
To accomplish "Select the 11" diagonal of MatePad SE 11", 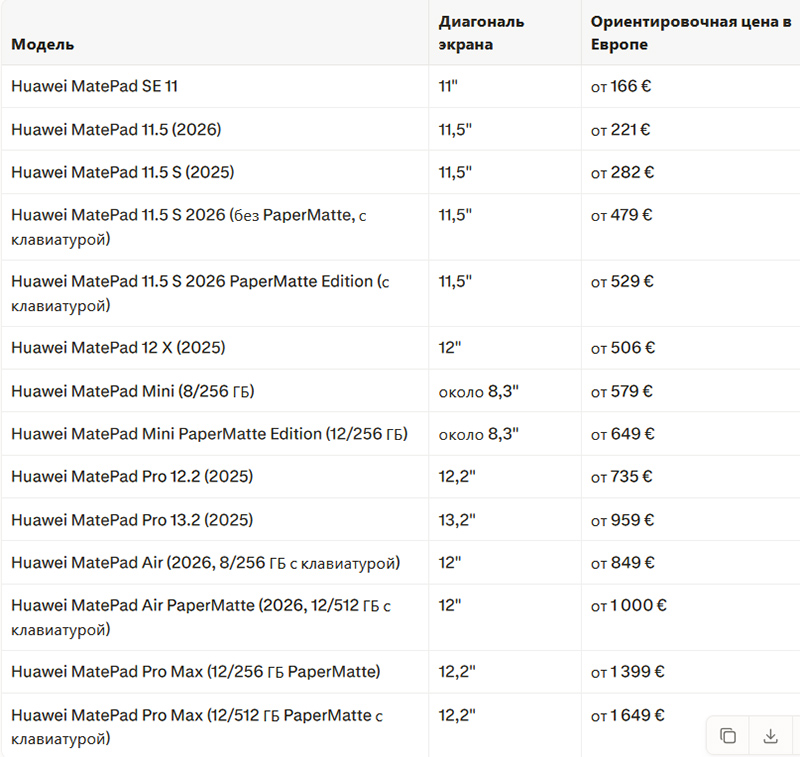I will pos(448,86).
